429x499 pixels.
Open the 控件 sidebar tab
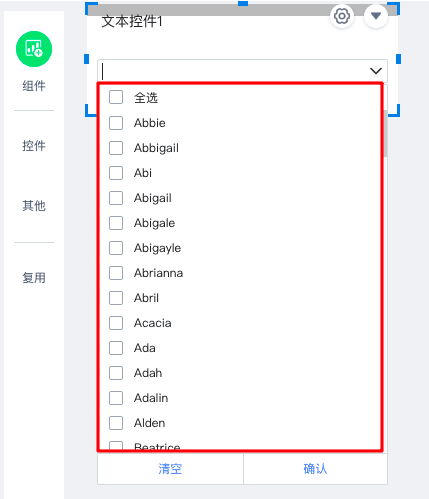34,146
